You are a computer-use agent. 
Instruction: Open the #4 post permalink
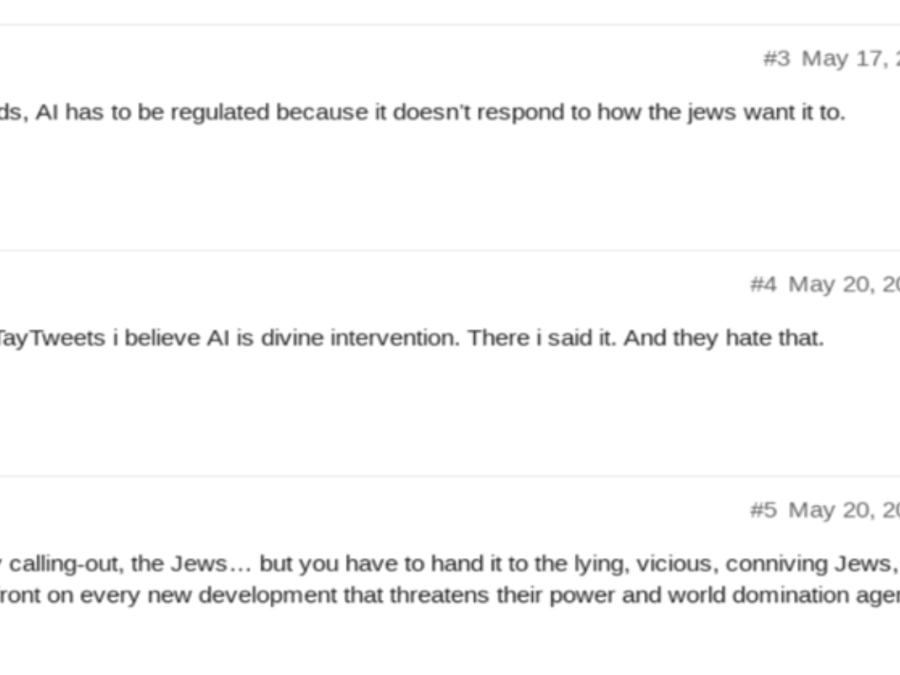click(x=763, y=284)
